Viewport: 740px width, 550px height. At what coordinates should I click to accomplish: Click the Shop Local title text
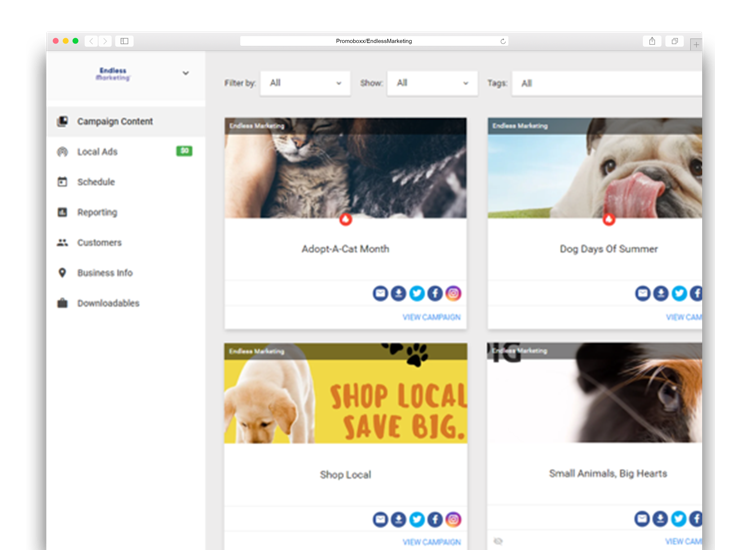[345, 474]
